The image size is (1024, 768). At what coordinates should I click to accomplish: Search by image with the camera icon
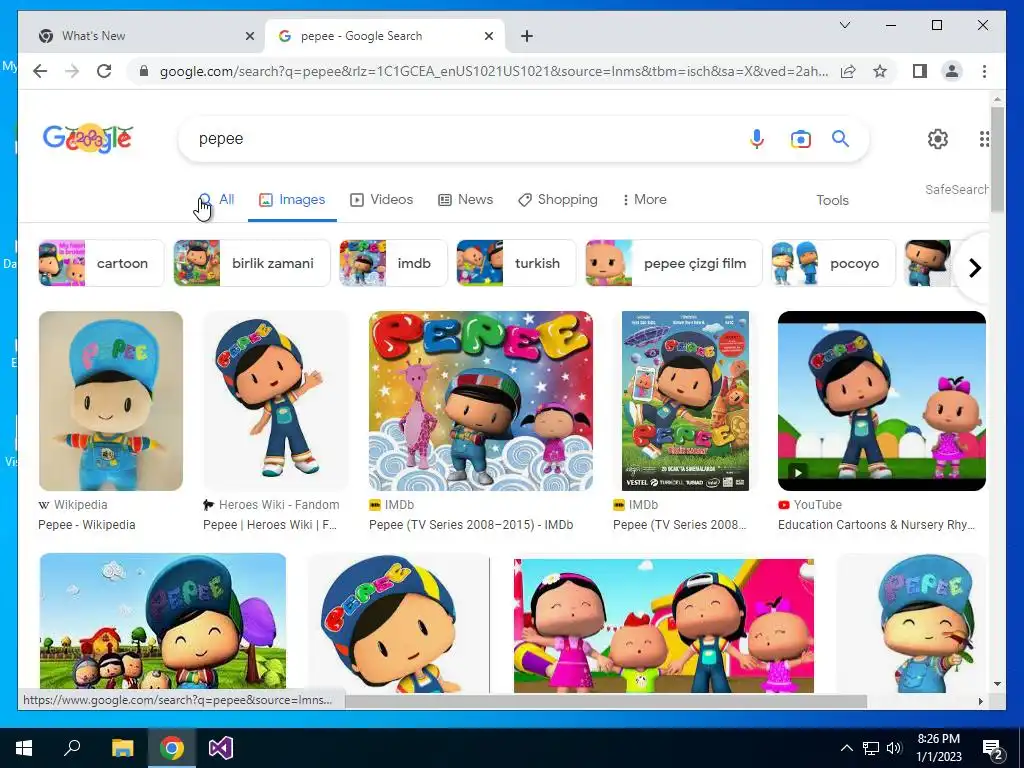(801, 139)
